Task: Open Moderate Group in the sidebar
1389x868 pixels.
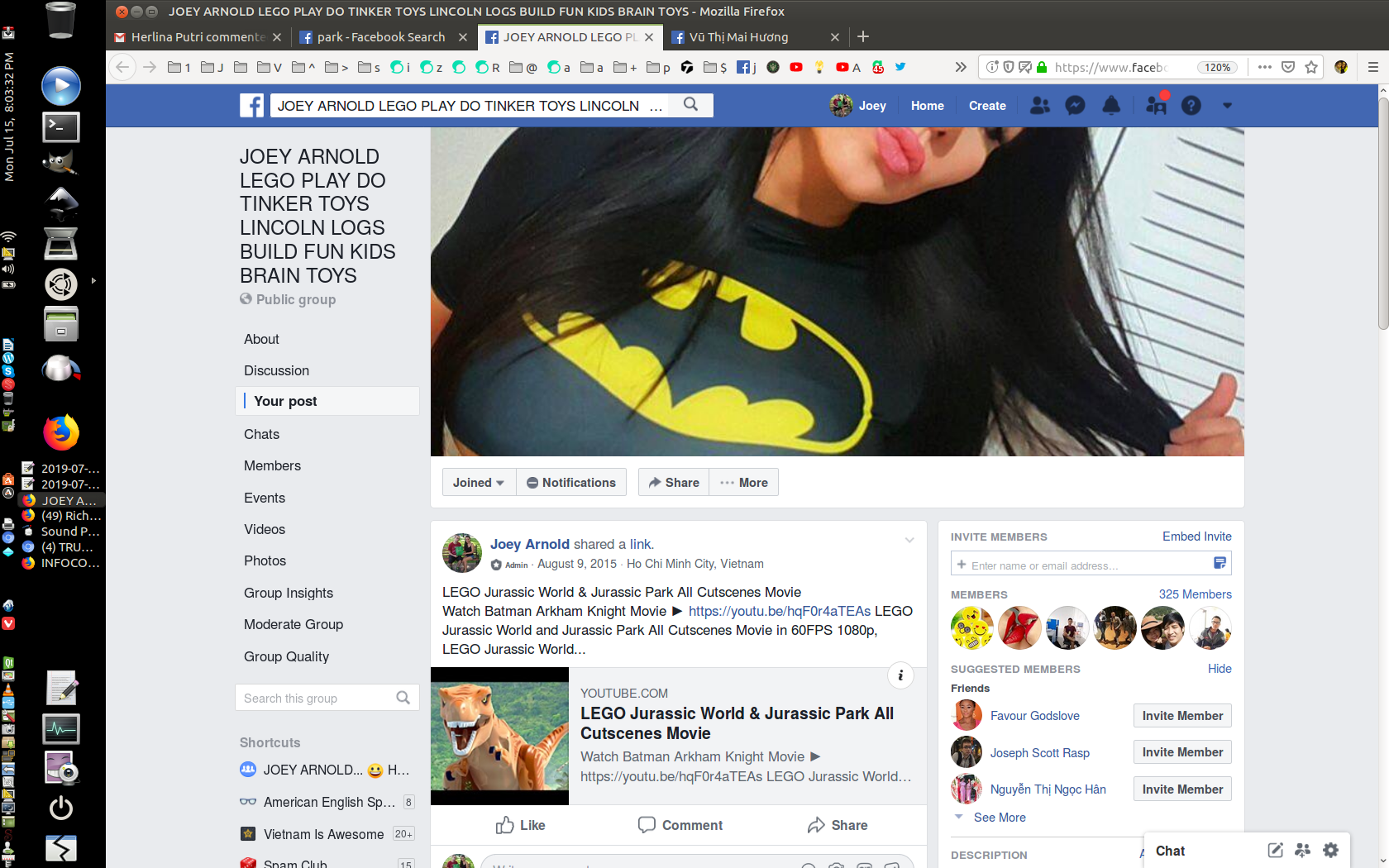Action: [x=293, y=624]
